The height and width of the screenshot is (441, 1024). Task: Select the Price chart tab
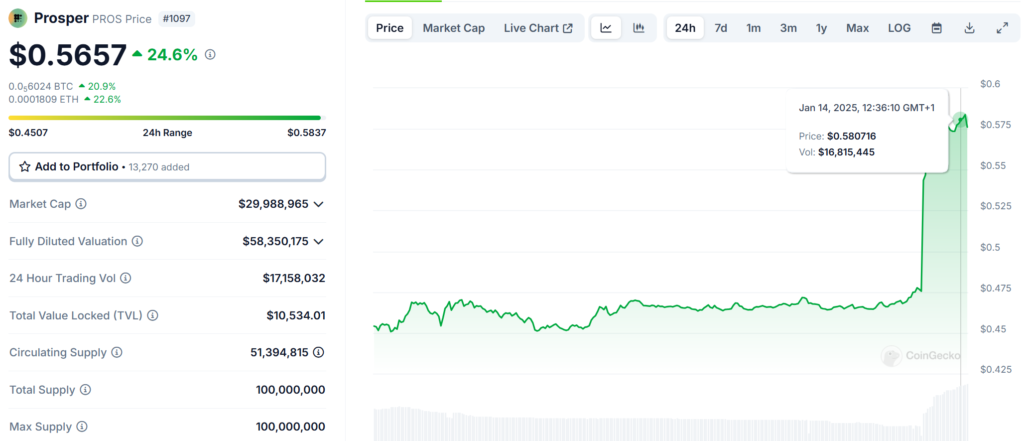click(389, 28)
